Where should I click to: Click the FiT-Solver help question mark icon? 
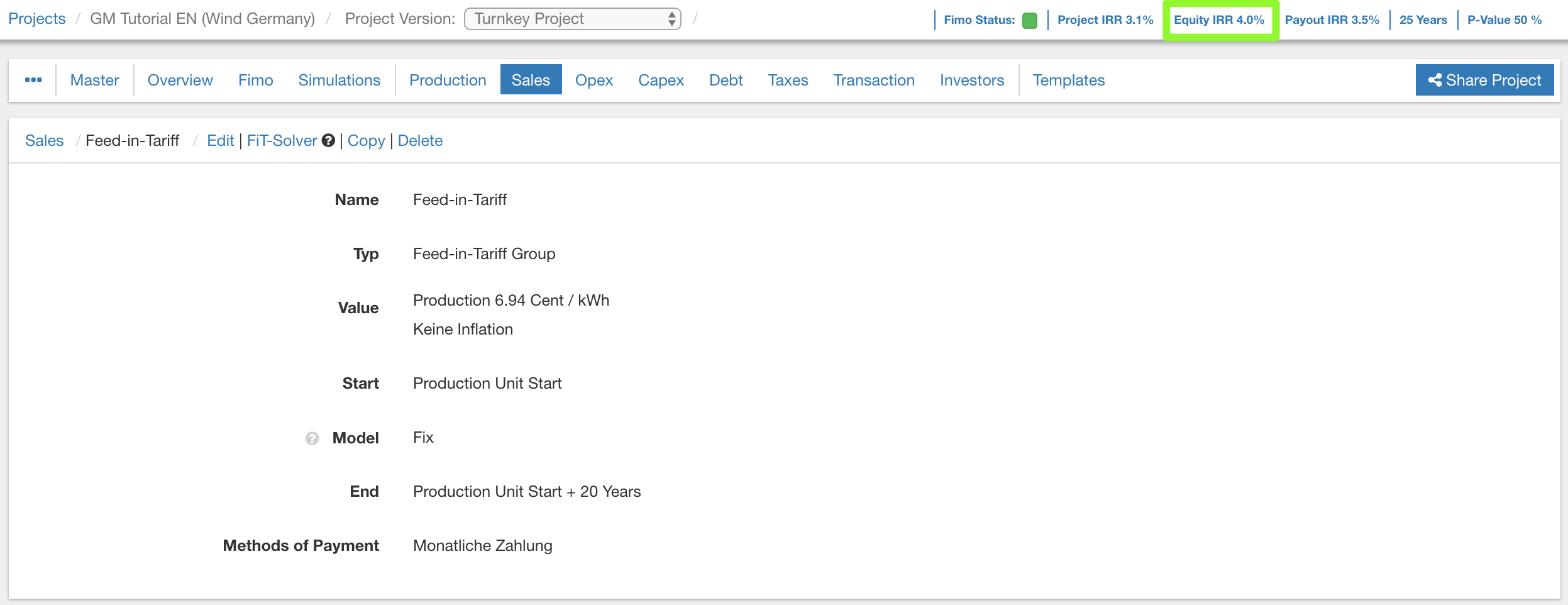[328, 141]
